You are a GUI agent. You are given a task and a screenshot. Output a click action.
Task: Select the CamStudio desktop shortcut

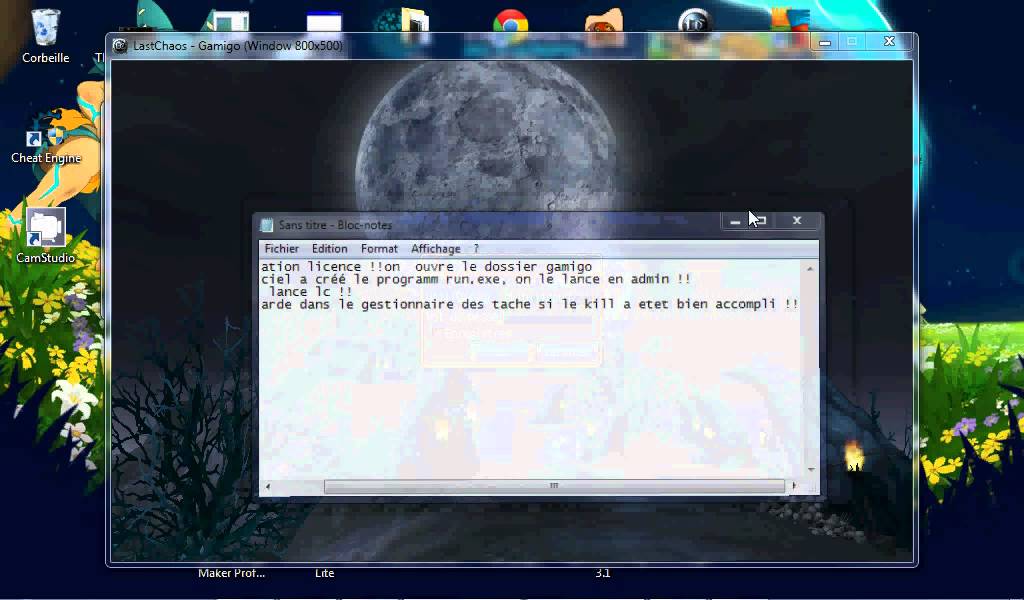(x=45, y=236)
